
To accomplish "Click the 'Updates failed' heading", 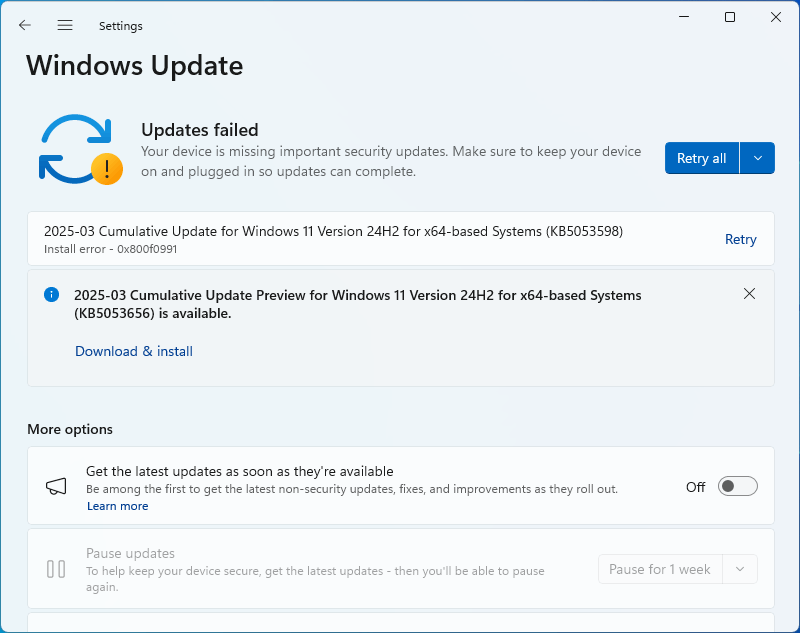I will click(199, 130).
